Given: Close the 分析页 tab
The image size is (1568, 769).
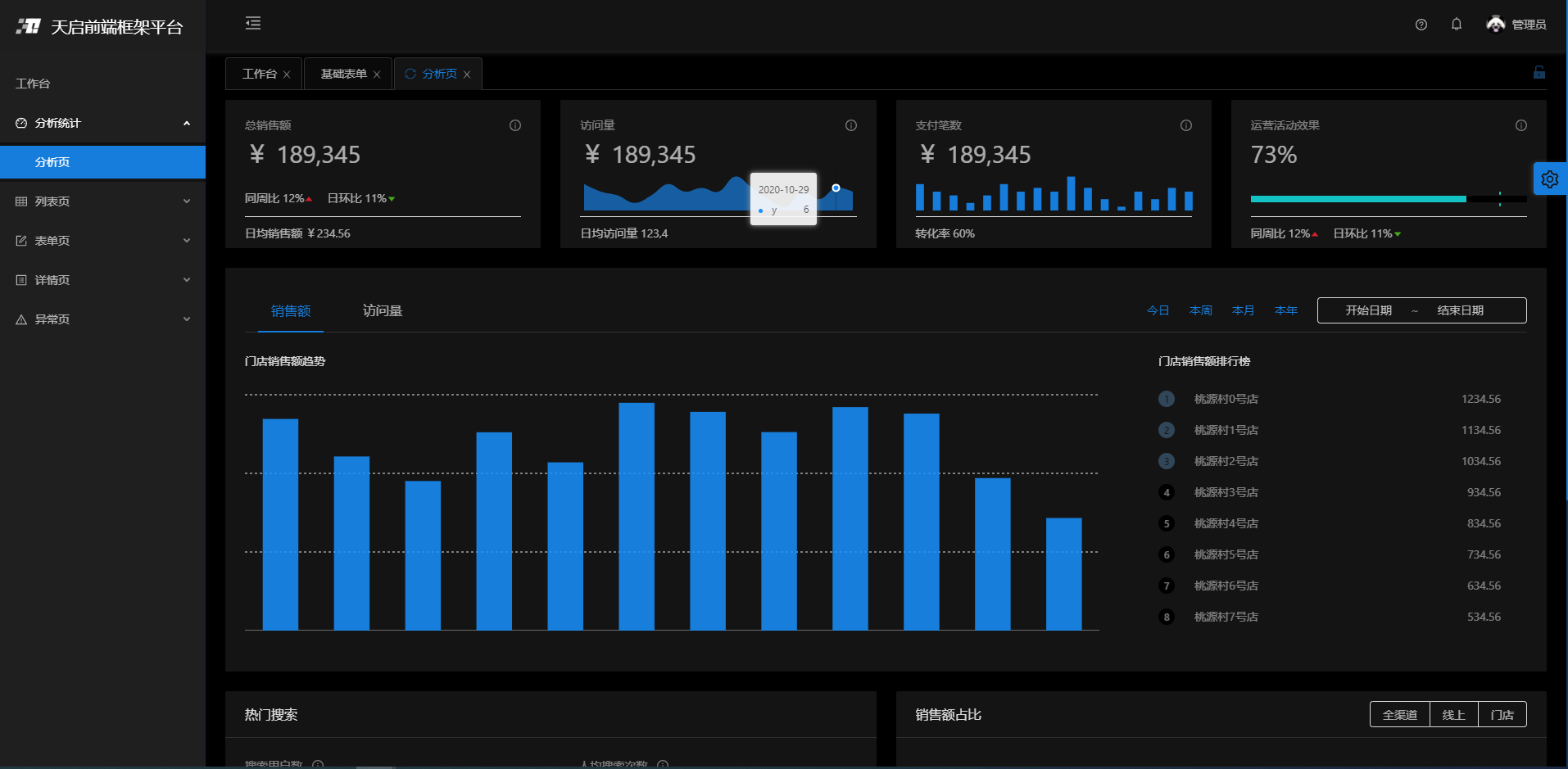Looking at the screenshot, I should click(467, 75).
